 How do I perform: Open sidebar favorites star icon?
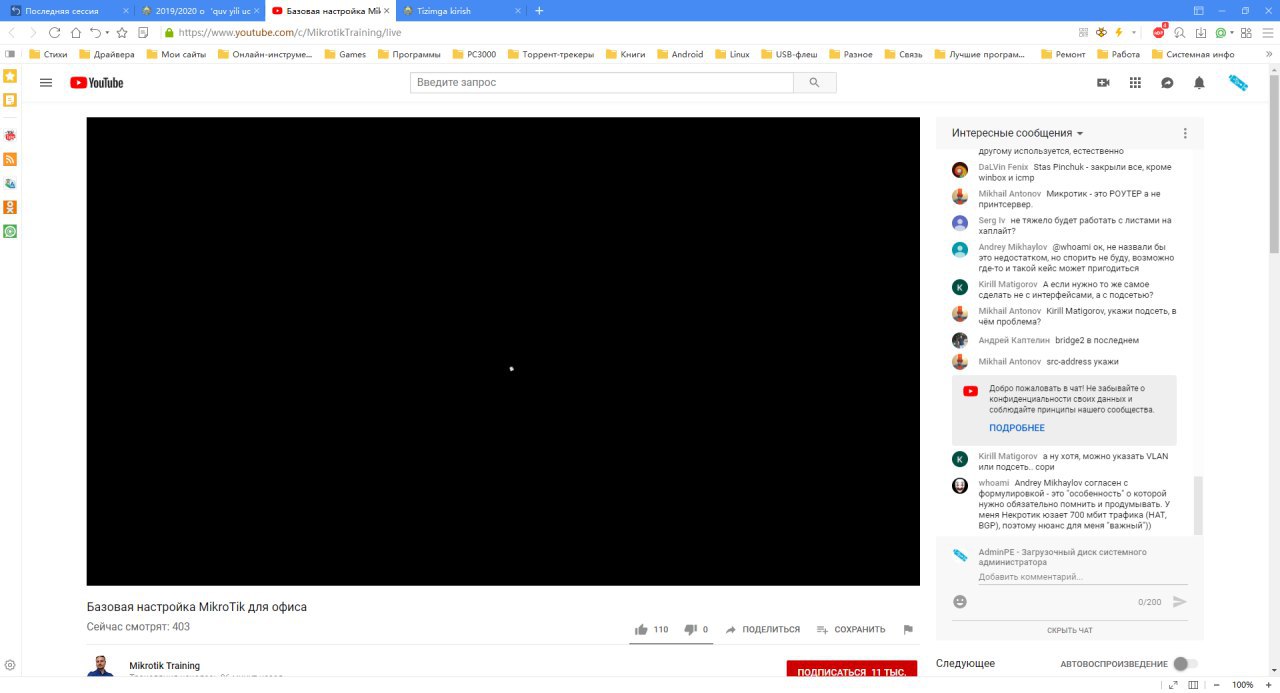click(10, 76)
